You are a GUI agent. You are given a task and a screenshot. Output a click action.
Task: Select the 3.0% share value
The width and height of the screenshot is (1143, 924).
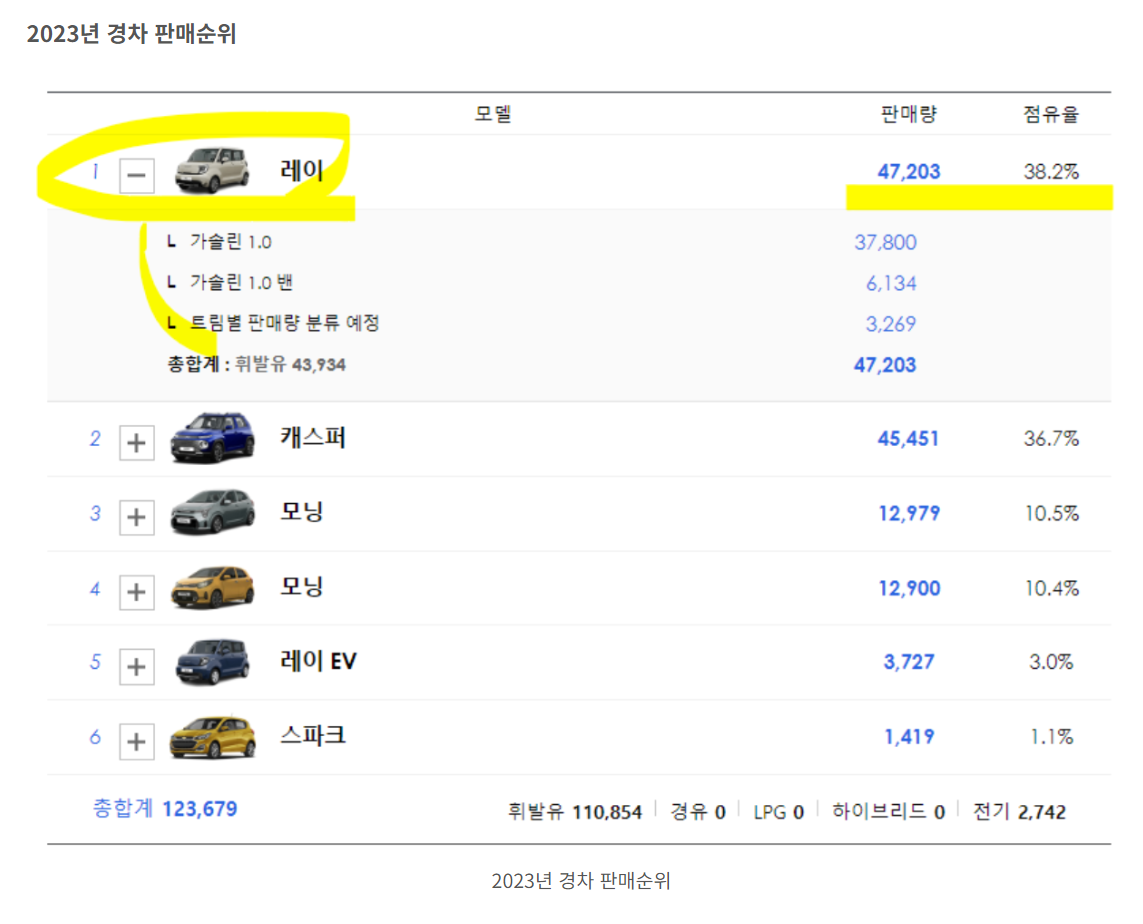[x=1050, y=662]
